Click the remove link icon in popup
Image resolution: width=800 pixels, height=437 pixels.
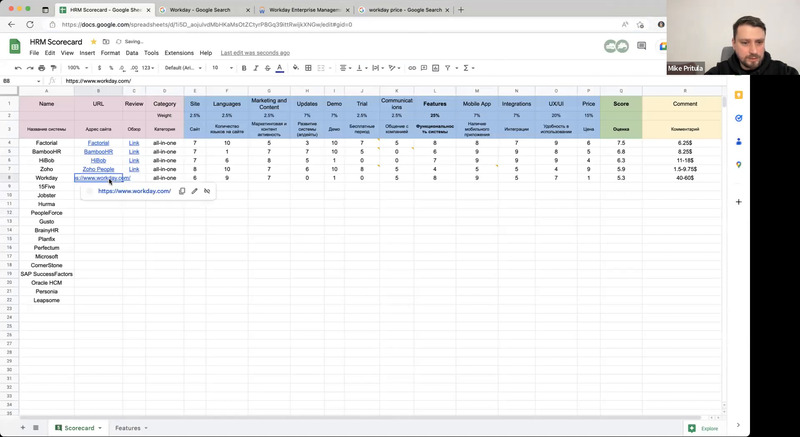pos(207,191)
